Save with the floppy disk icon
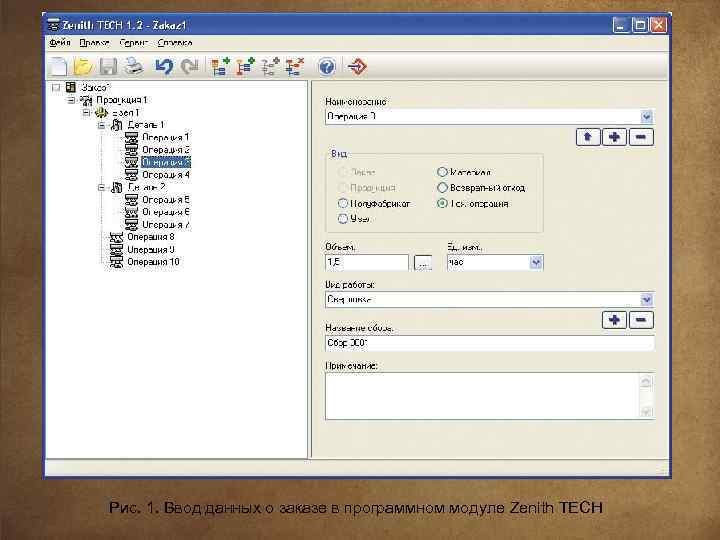Viewport: 720px width, 540px height. click(x=108, y=67)
